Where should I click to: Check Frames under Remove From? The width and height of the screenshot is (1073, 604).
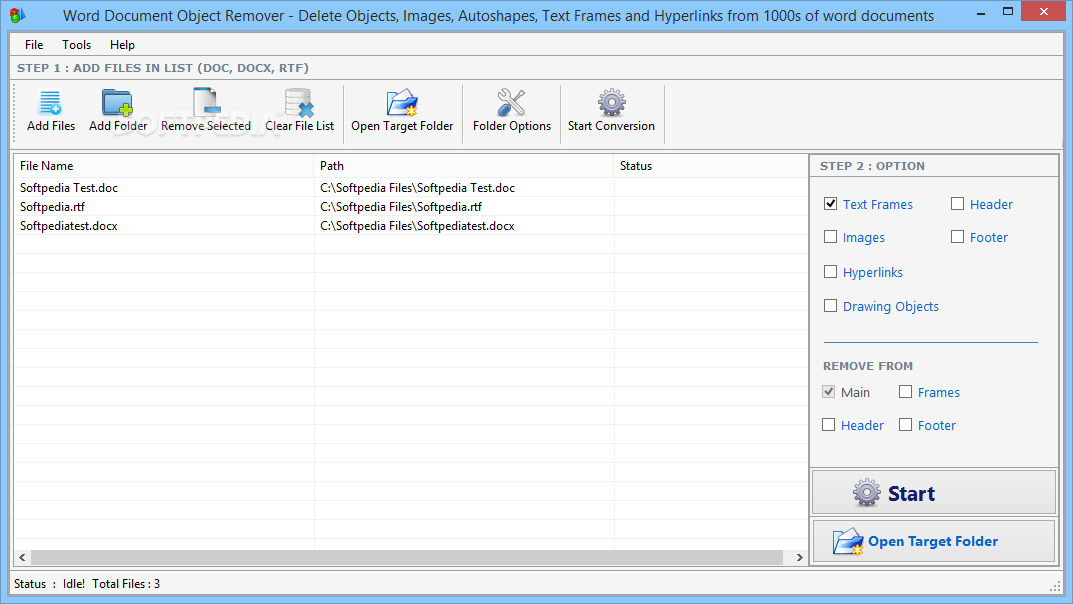[905, 392]
